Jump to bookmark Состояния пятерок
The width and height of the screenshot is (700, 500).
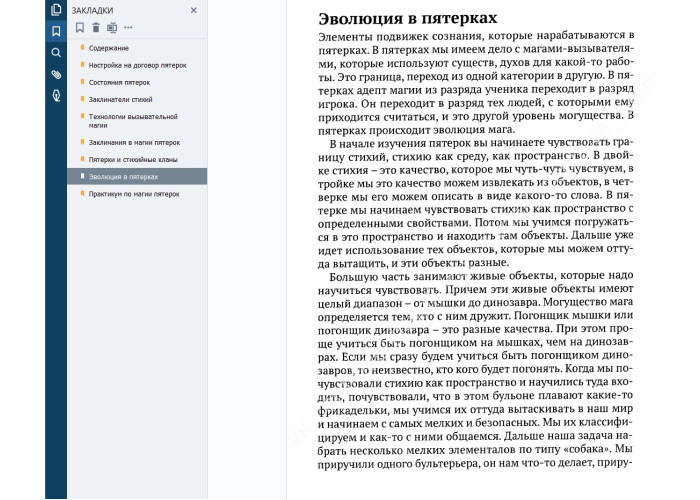pos(119,82)
